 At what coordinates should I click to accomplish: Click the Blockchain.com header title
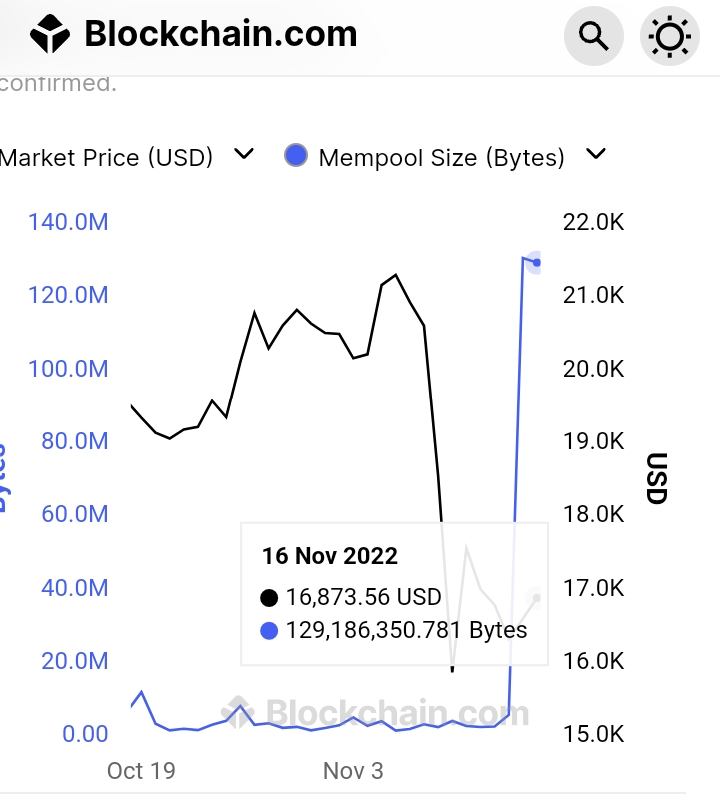[x=220, y=34]
